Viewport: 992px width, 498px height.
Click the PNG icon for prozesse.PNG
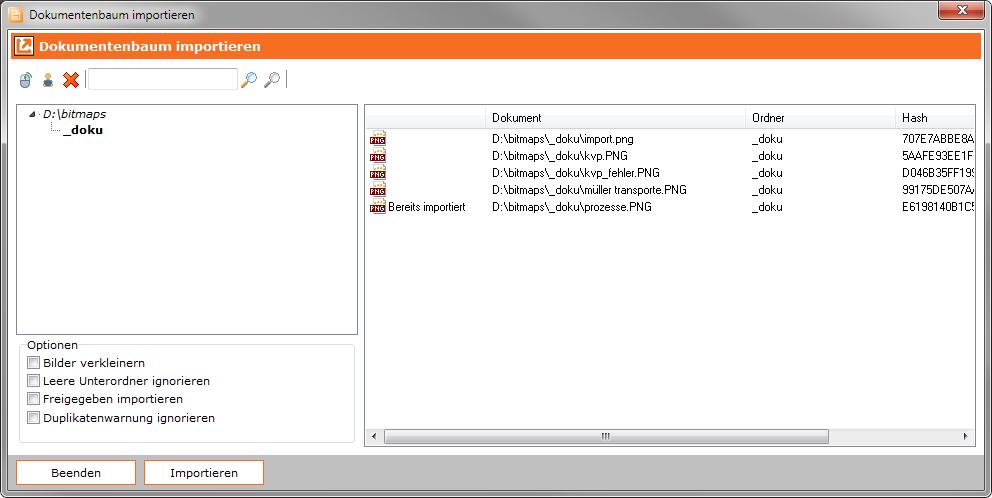378,206
